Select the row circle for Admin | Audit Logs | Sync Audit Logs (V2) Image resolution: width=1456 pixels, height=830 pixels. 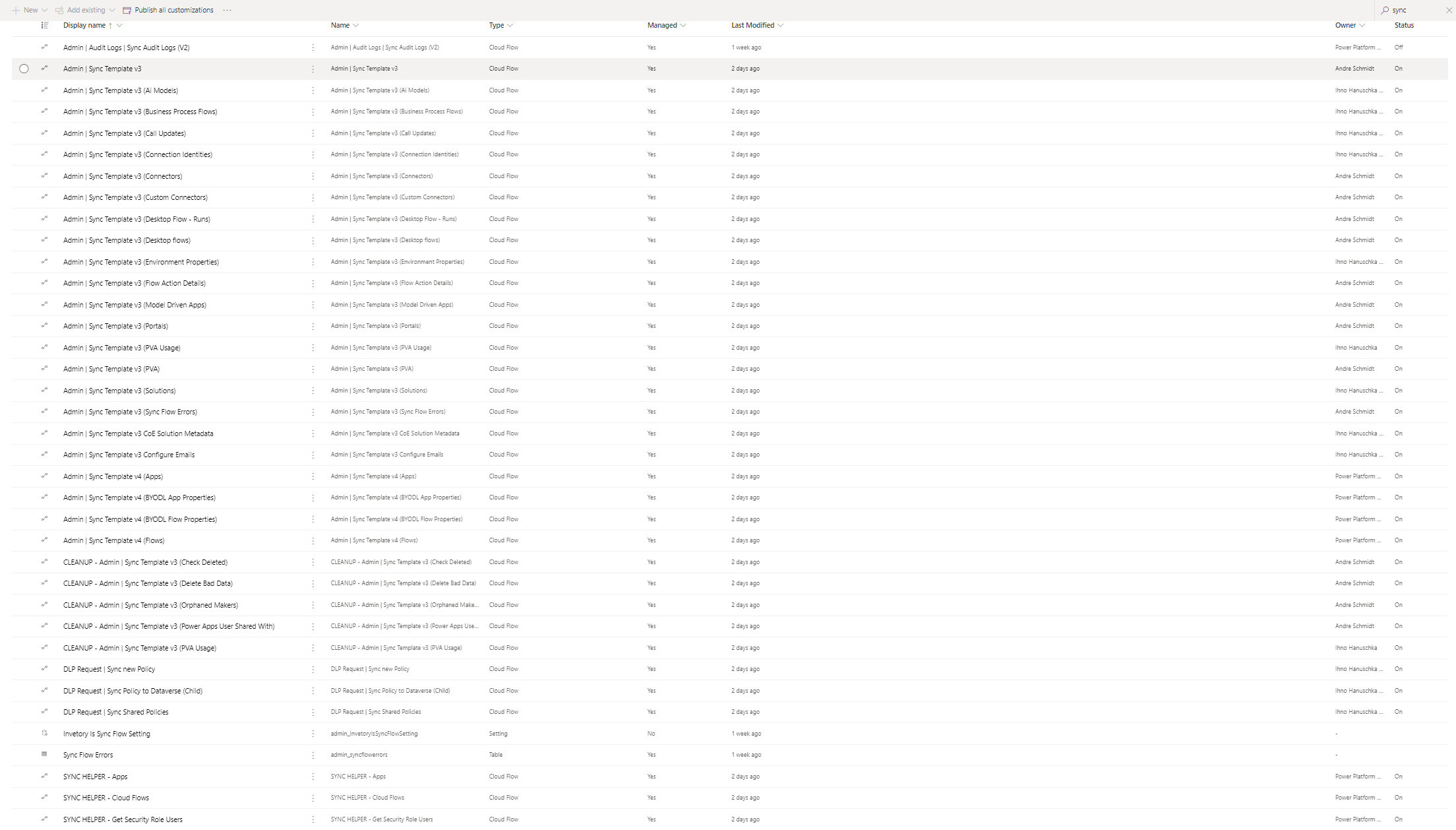coord(24,47)
